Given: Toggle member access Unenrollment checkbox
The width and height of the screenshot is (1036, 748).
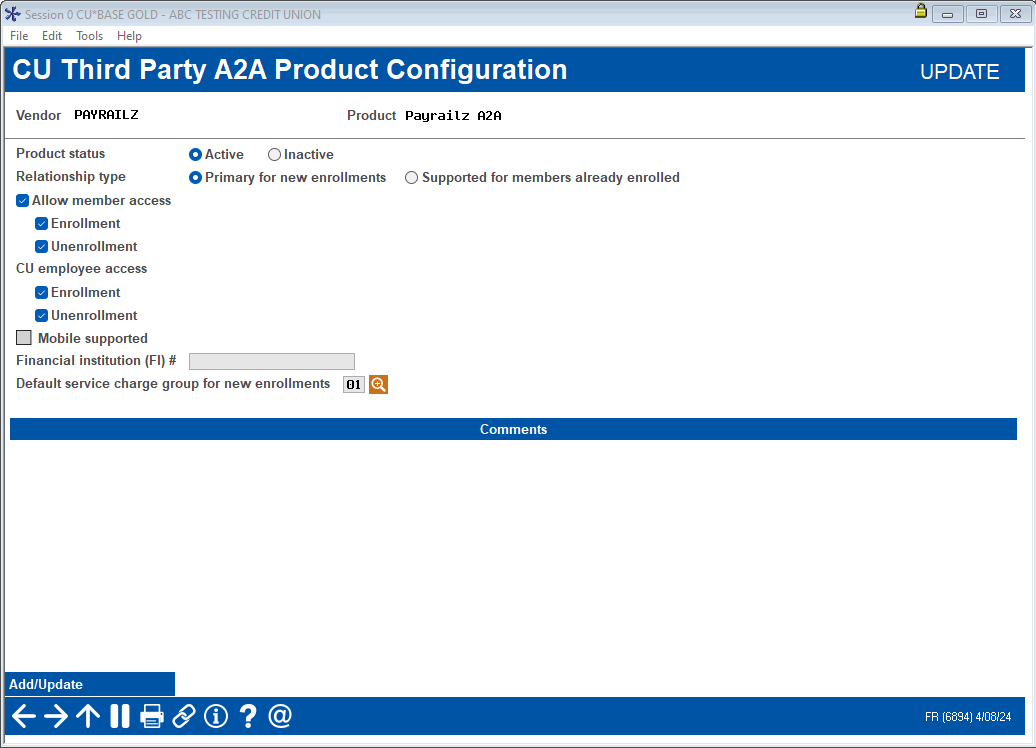Looking at the screenshot, I should pyautogui.click(x=42, y=246).
